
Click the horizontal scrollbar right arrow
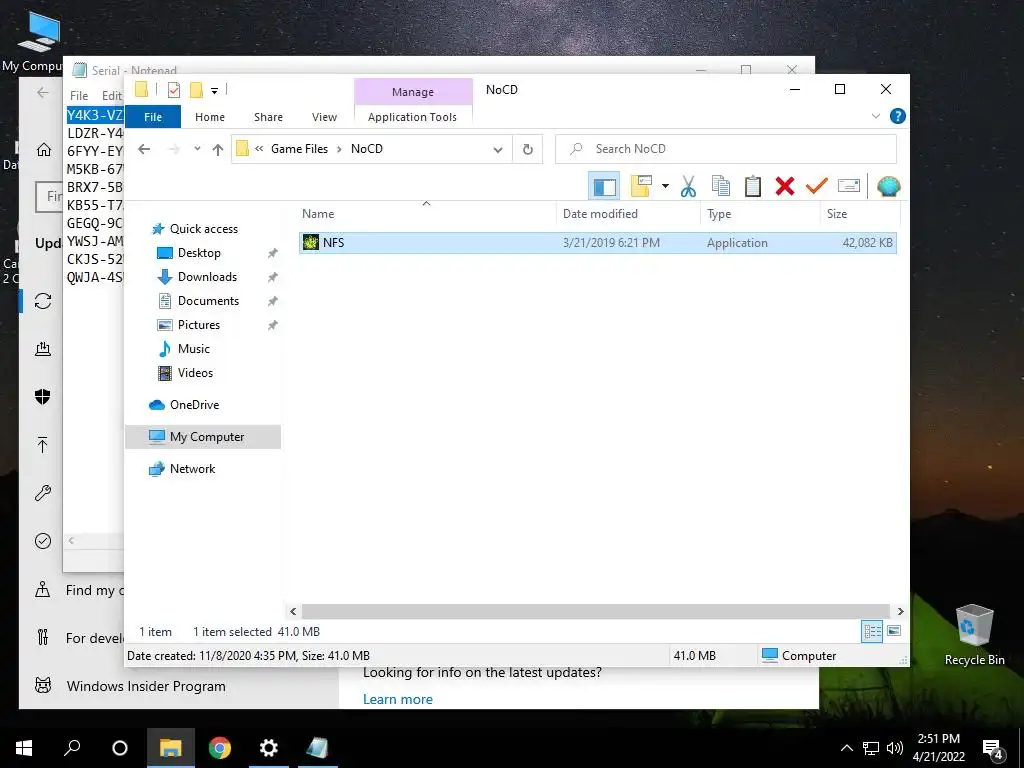pyautogui.click(x=901, y=611)
